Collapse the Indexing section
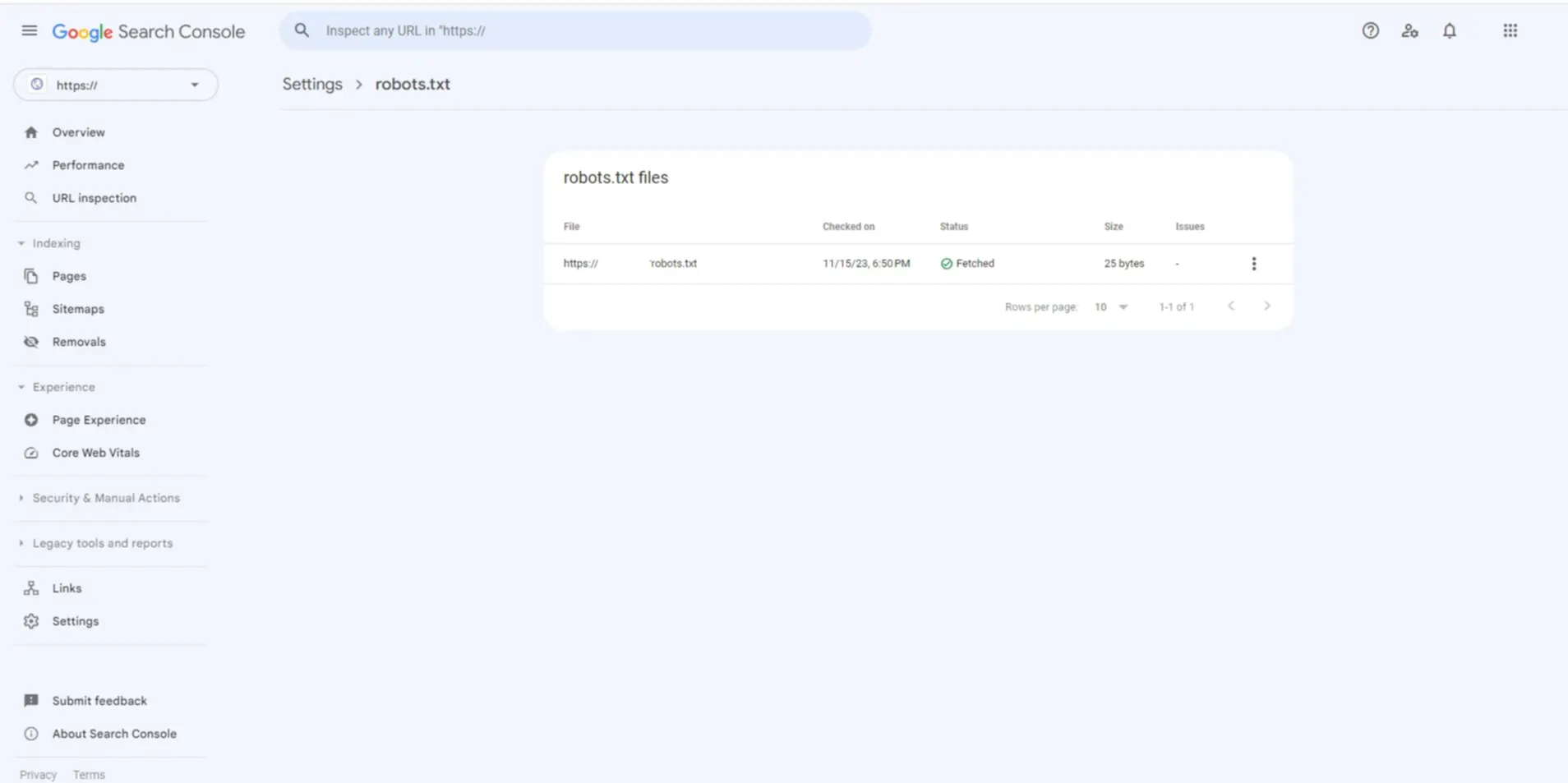 [x=21, y=243]
